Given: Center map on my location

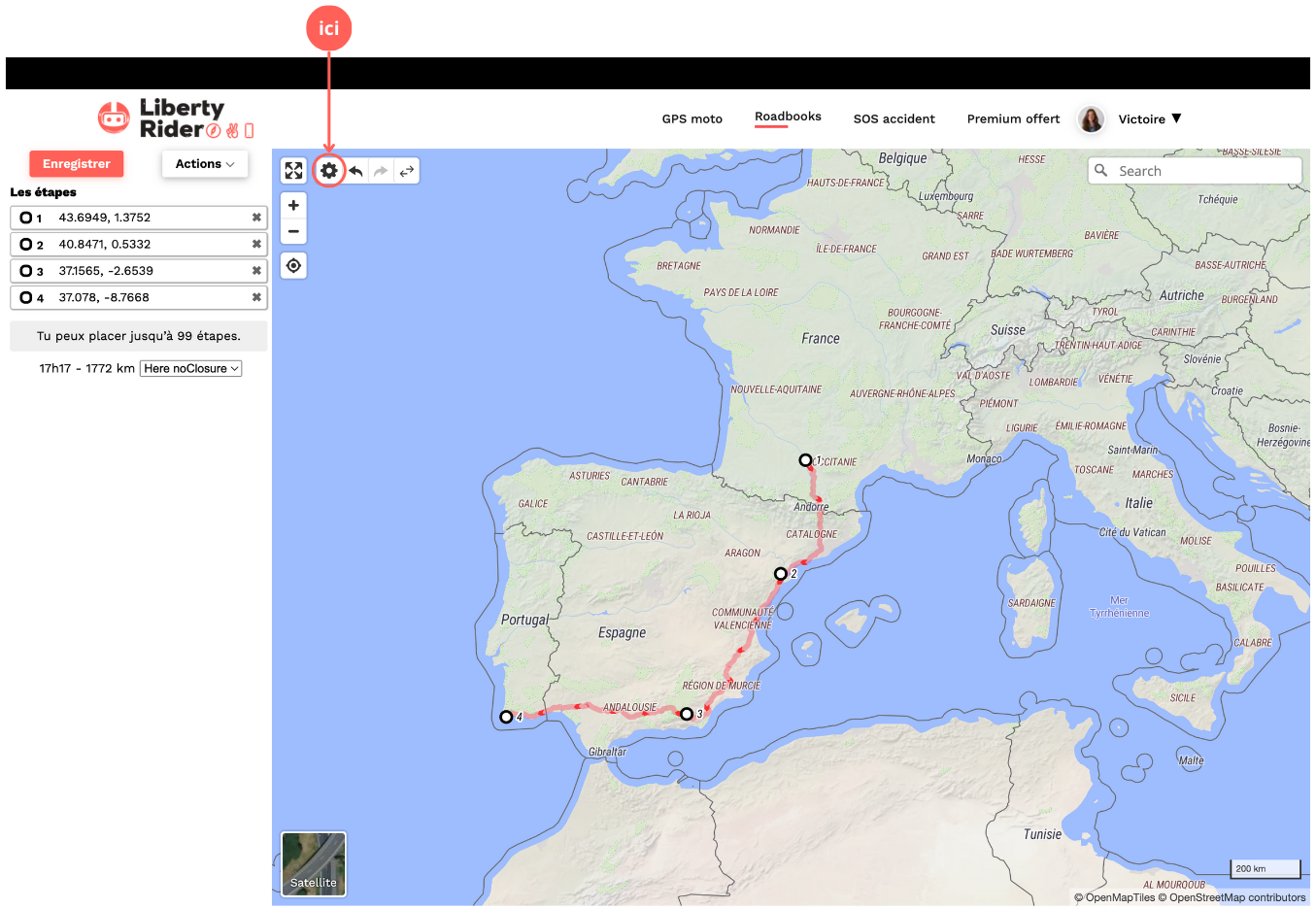Looking at the screenshot, I should point(293,265).
